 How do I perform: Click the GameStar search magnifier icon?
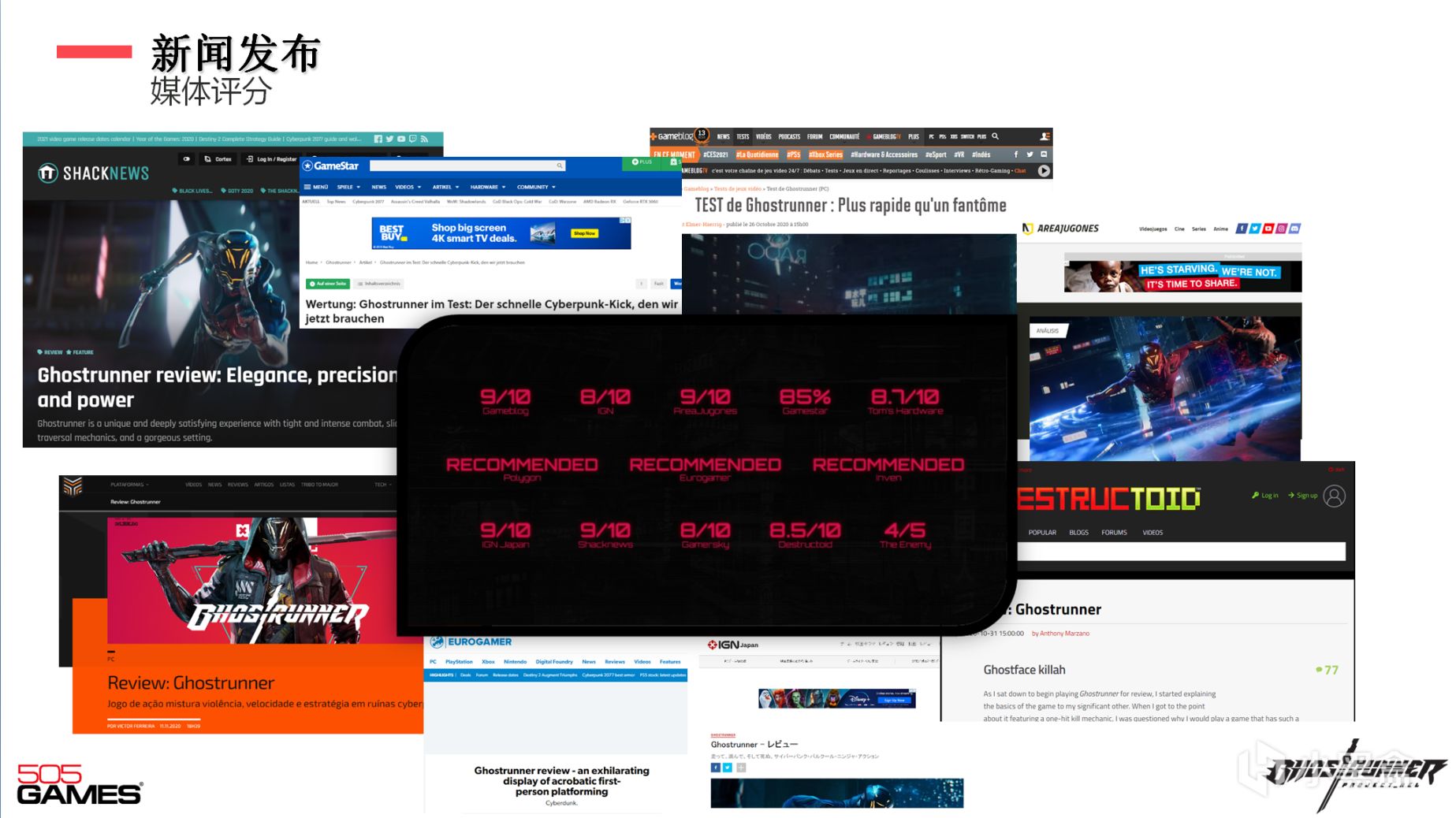(x=560, y=165)
